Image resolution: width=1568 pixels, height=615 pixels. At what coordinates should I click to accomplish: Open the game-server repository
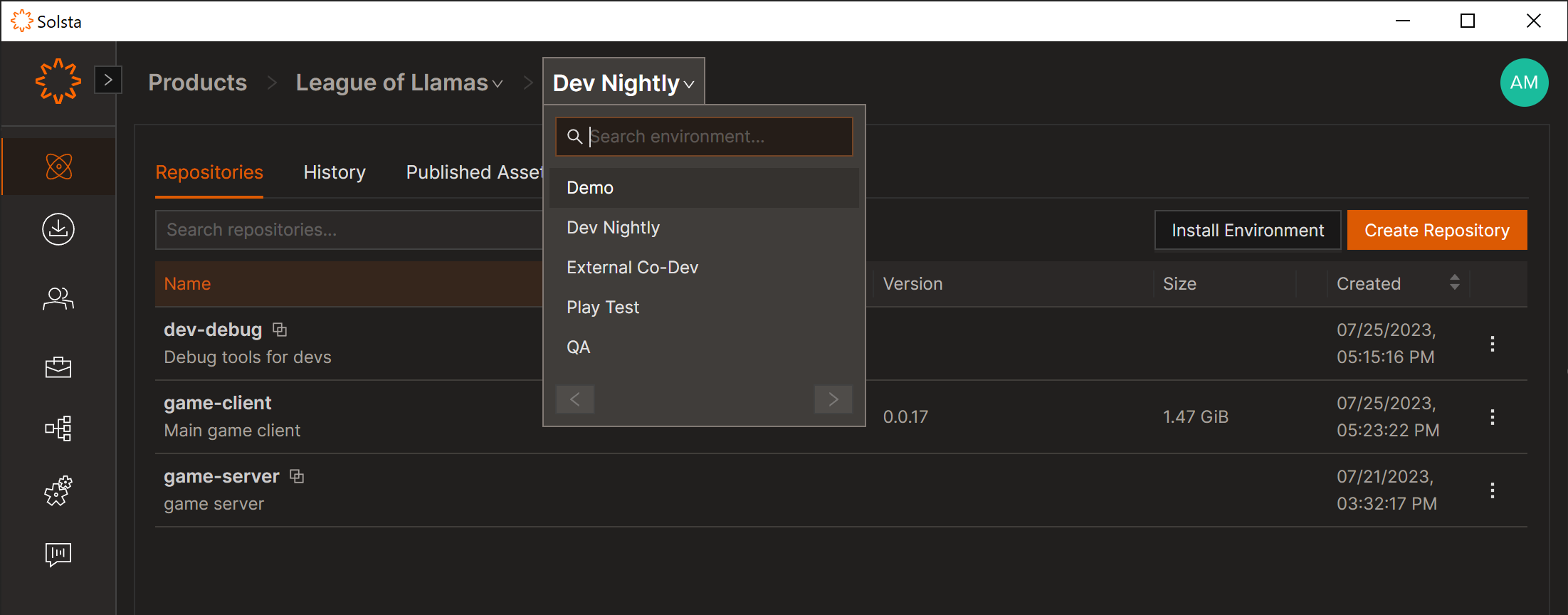(x=221, y=476)
